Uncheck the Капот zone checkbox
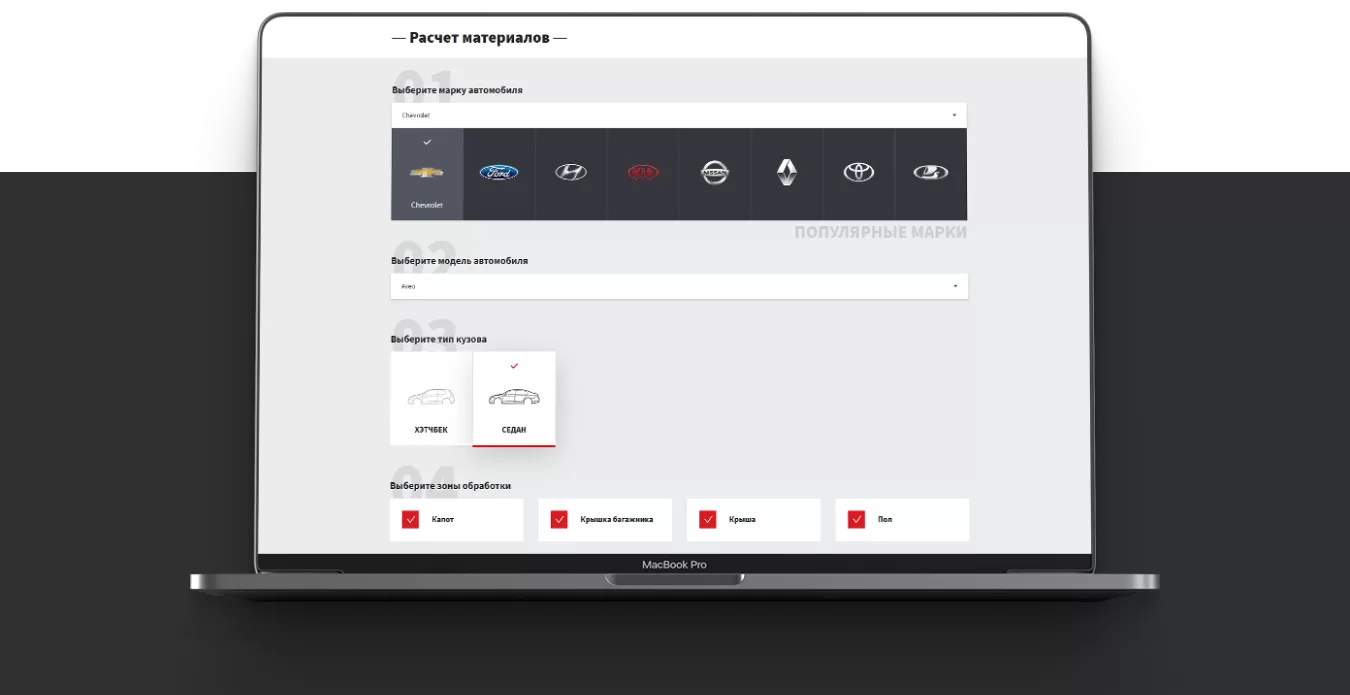 (x=410, y=520)
